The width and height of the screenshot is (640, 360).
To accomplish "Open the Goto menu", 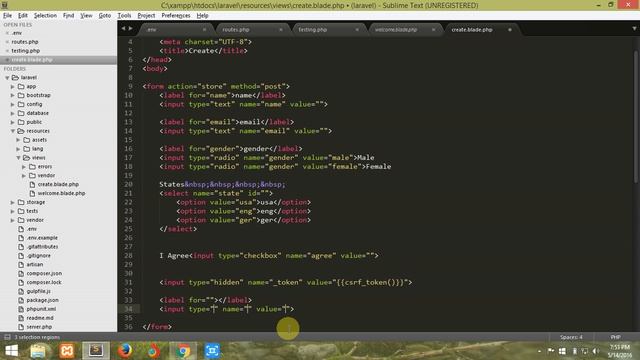I will tap(105, 16).
